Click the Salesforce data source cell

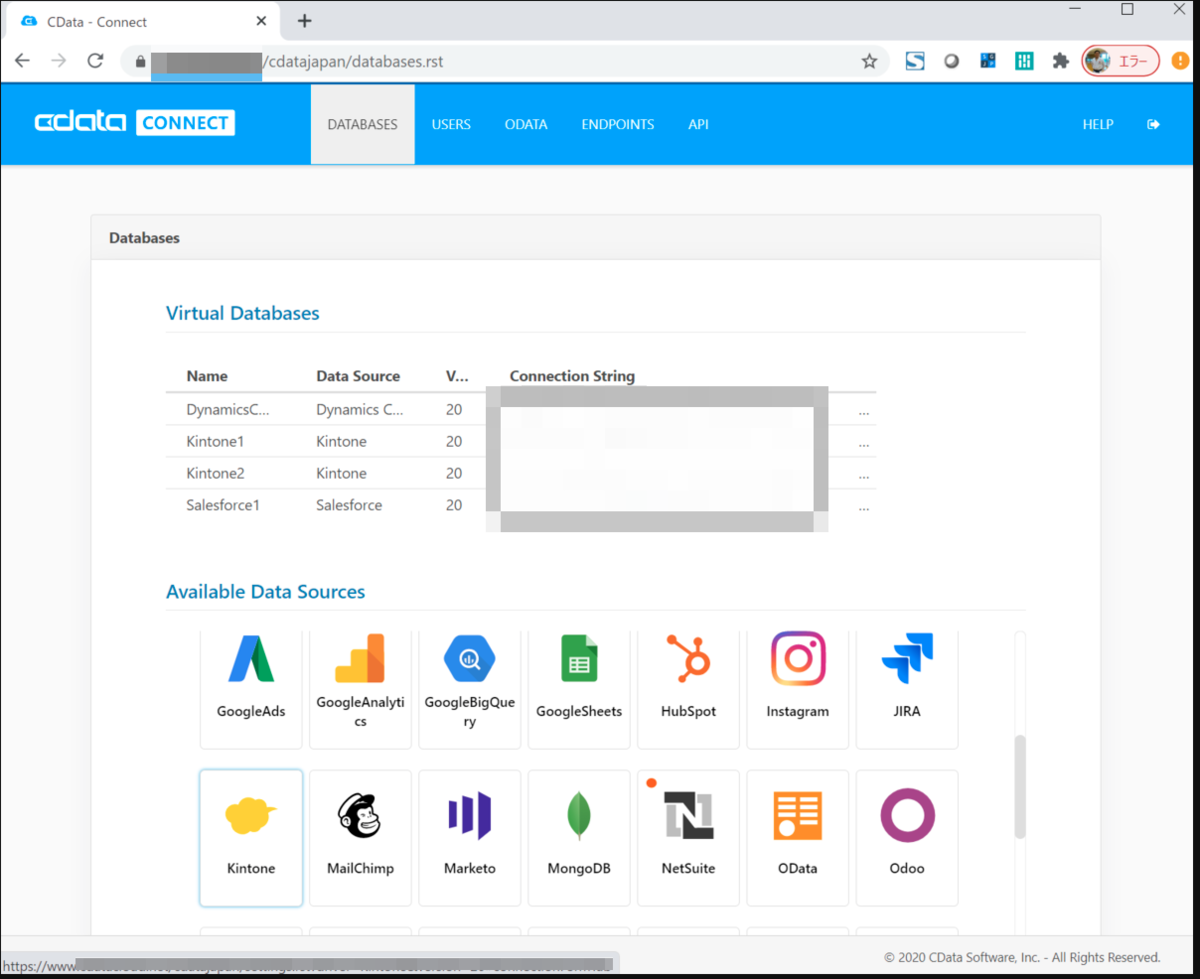point(349,505)
